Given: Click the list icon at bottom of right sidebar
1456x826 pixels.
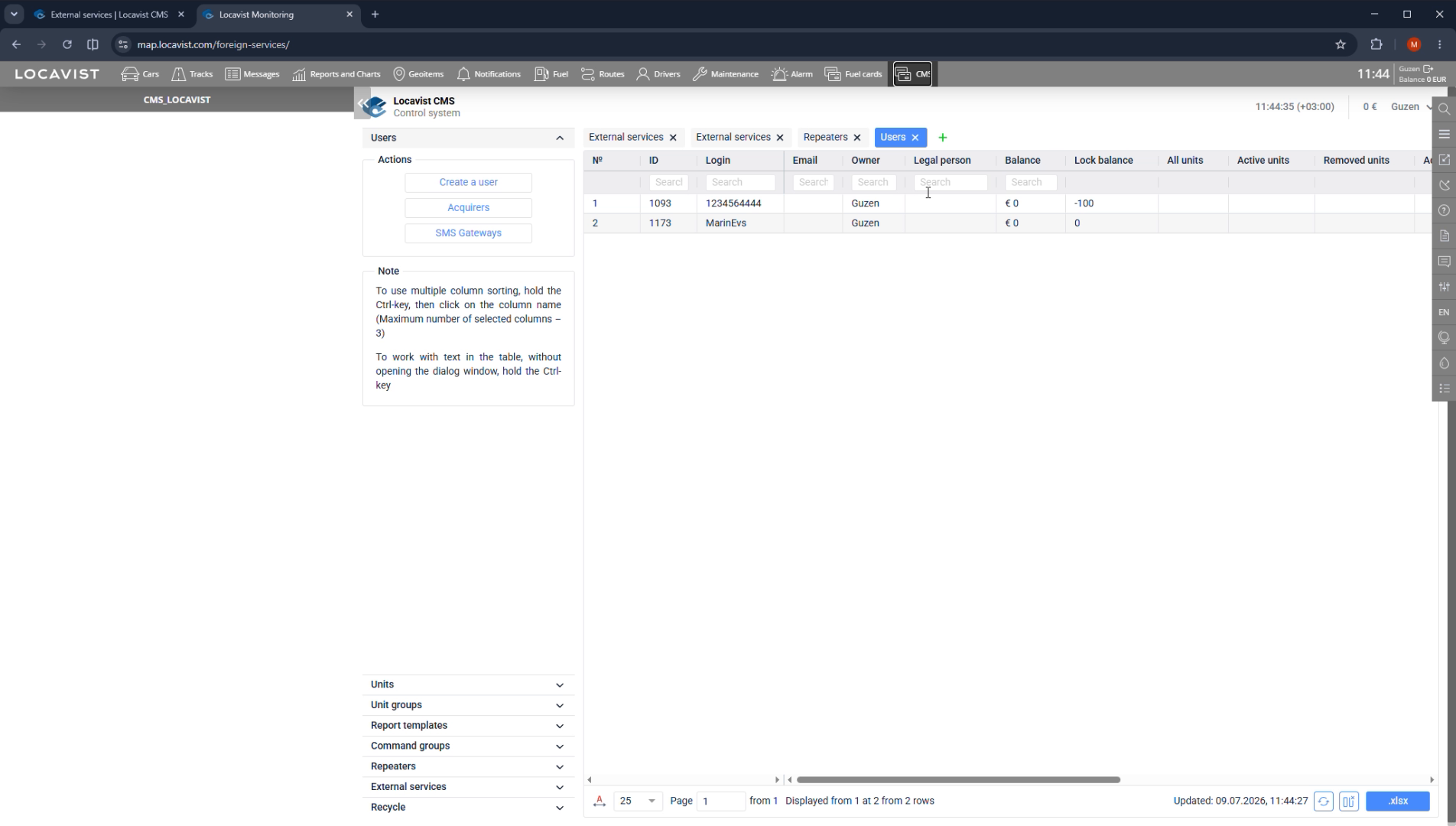Looking at the screenshot, I should click(x=1444, y=389).
